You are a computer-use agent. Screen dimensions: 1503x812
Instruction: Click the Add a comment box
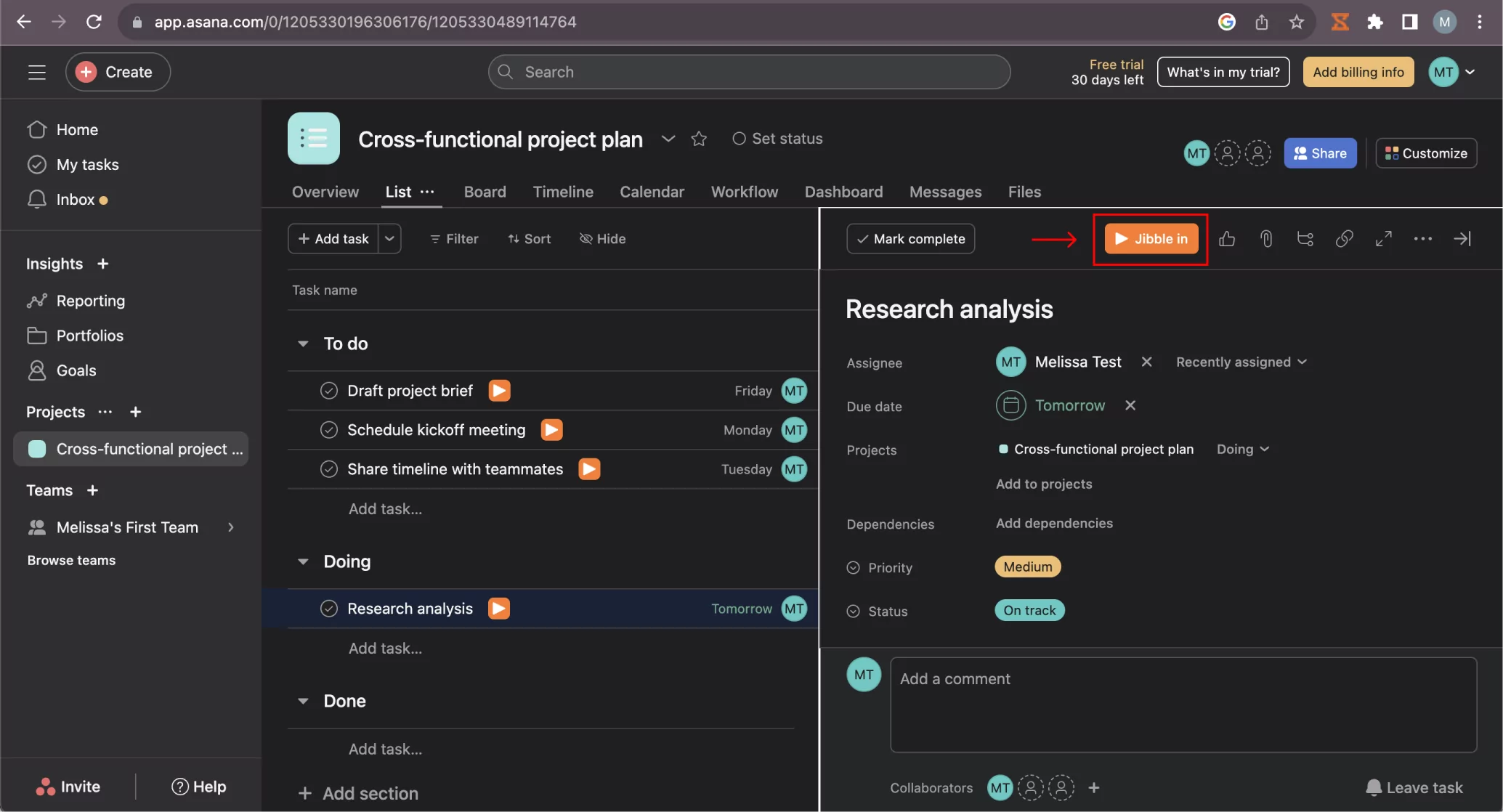click(1183, 705)
